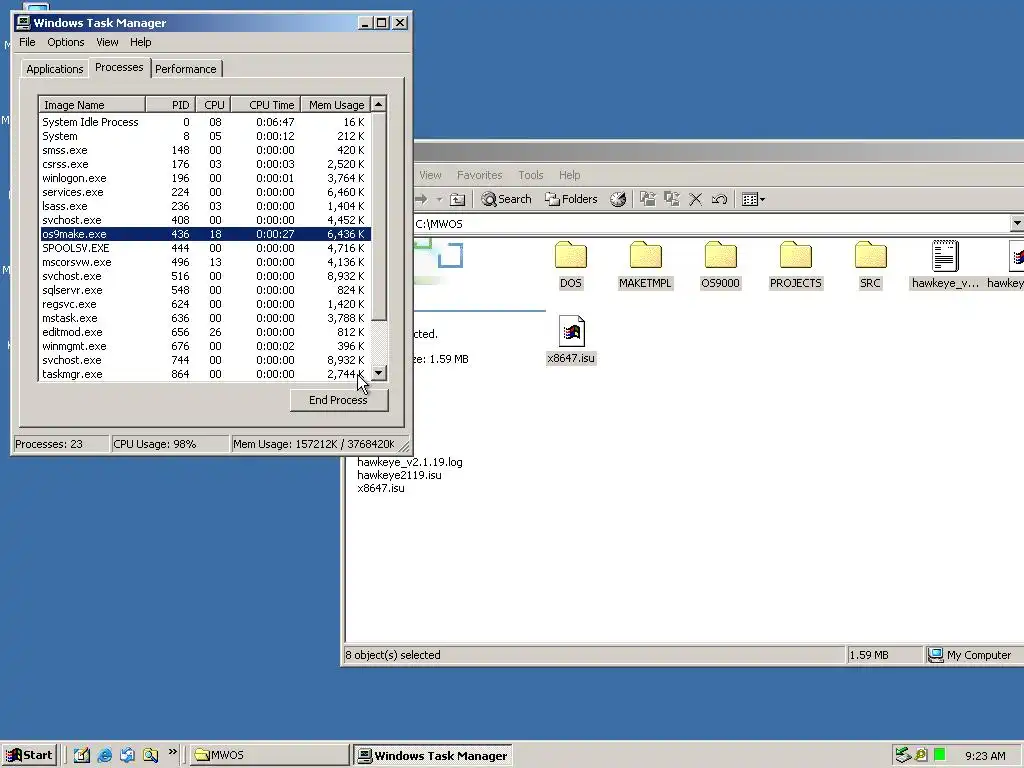Click the Outlook Express quick launch icon

(127, 755)
